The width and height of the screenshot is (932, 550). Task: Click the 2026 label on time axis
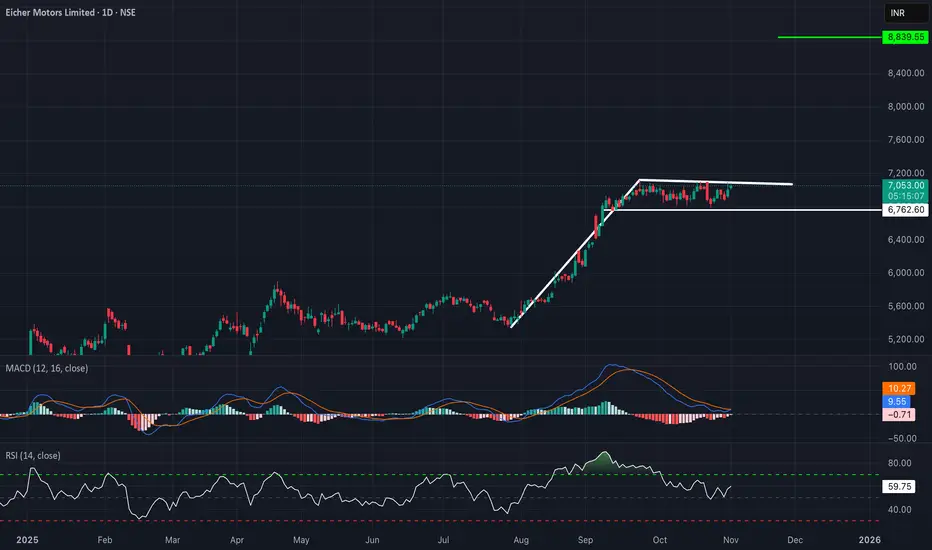870,540
